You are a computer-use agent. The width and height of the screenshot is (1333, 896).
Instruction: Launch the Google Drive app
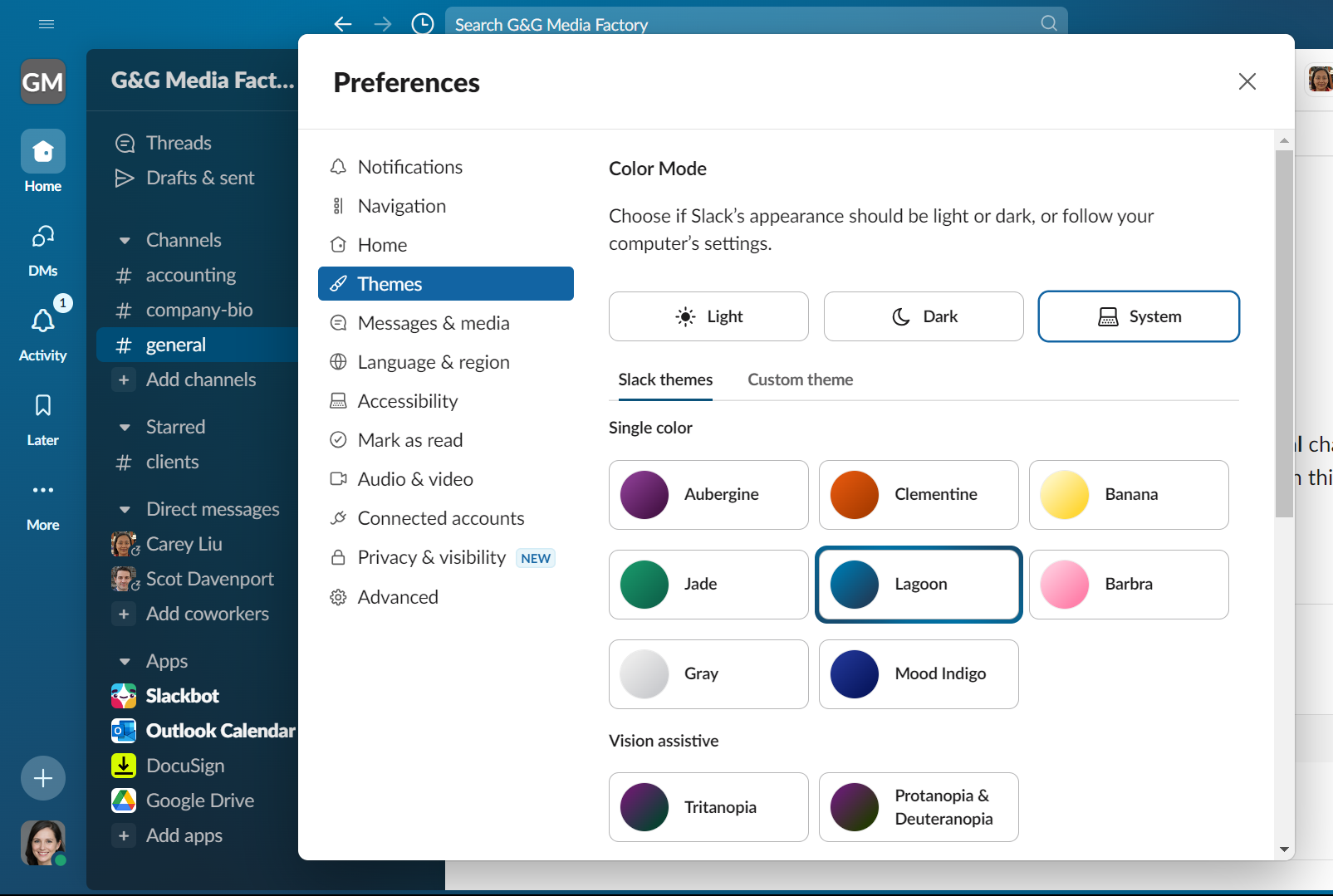[199, 800]
